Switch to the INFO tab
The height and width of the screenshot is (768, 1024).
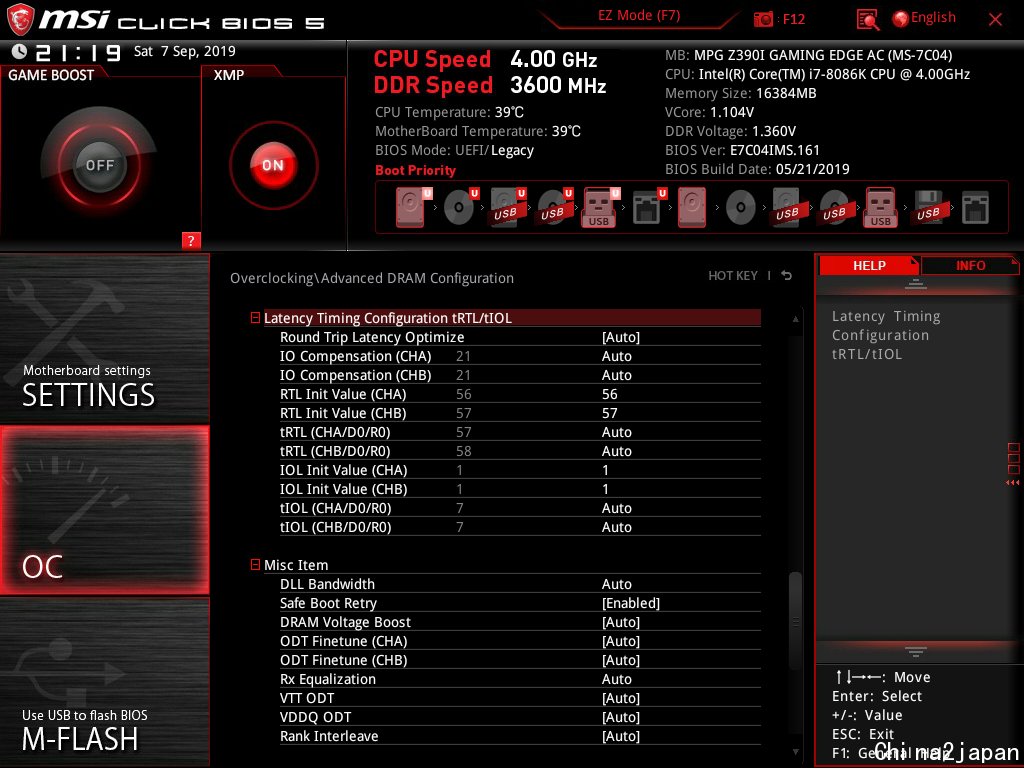coord(970,265)
